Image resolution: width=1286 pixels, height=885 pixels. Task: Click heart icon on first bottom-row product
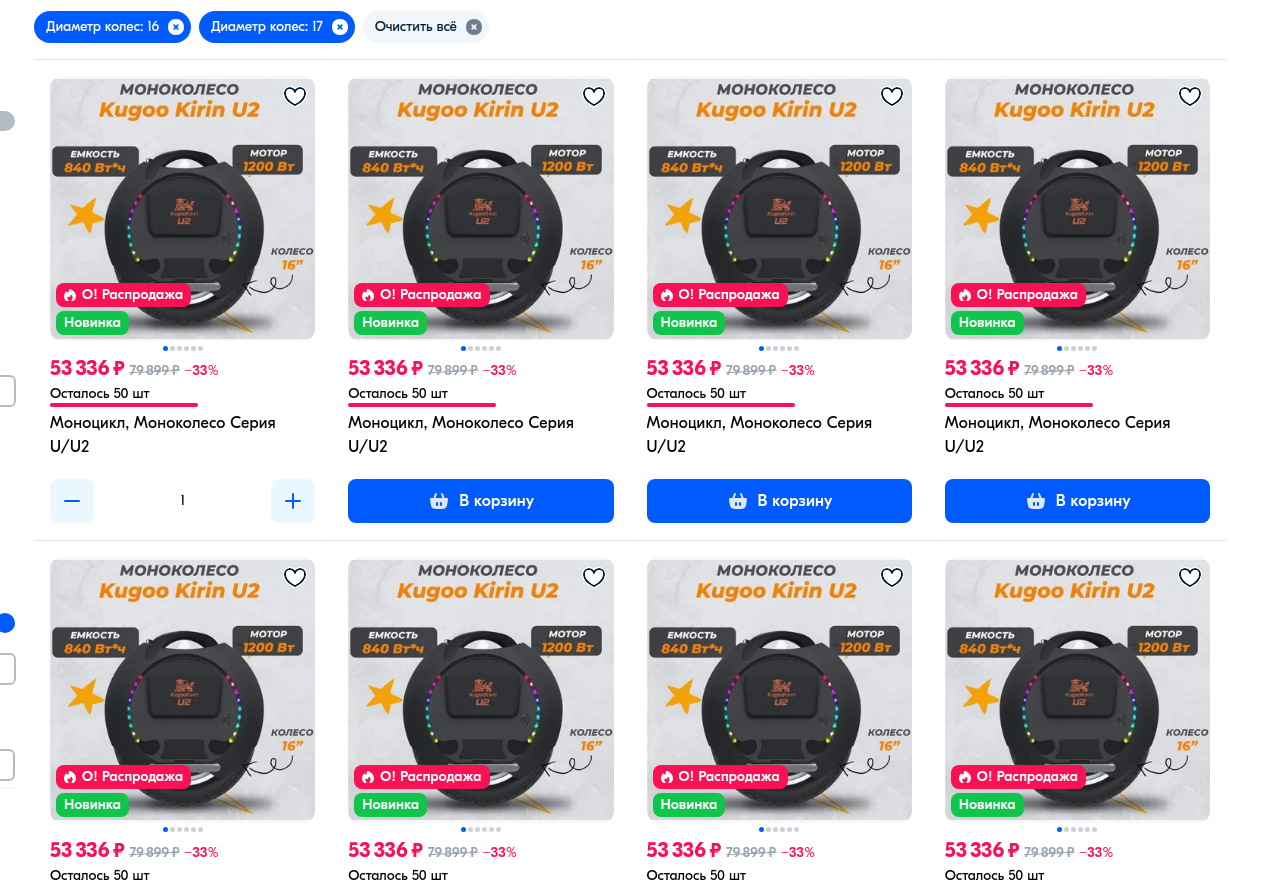tap(295, 577)
